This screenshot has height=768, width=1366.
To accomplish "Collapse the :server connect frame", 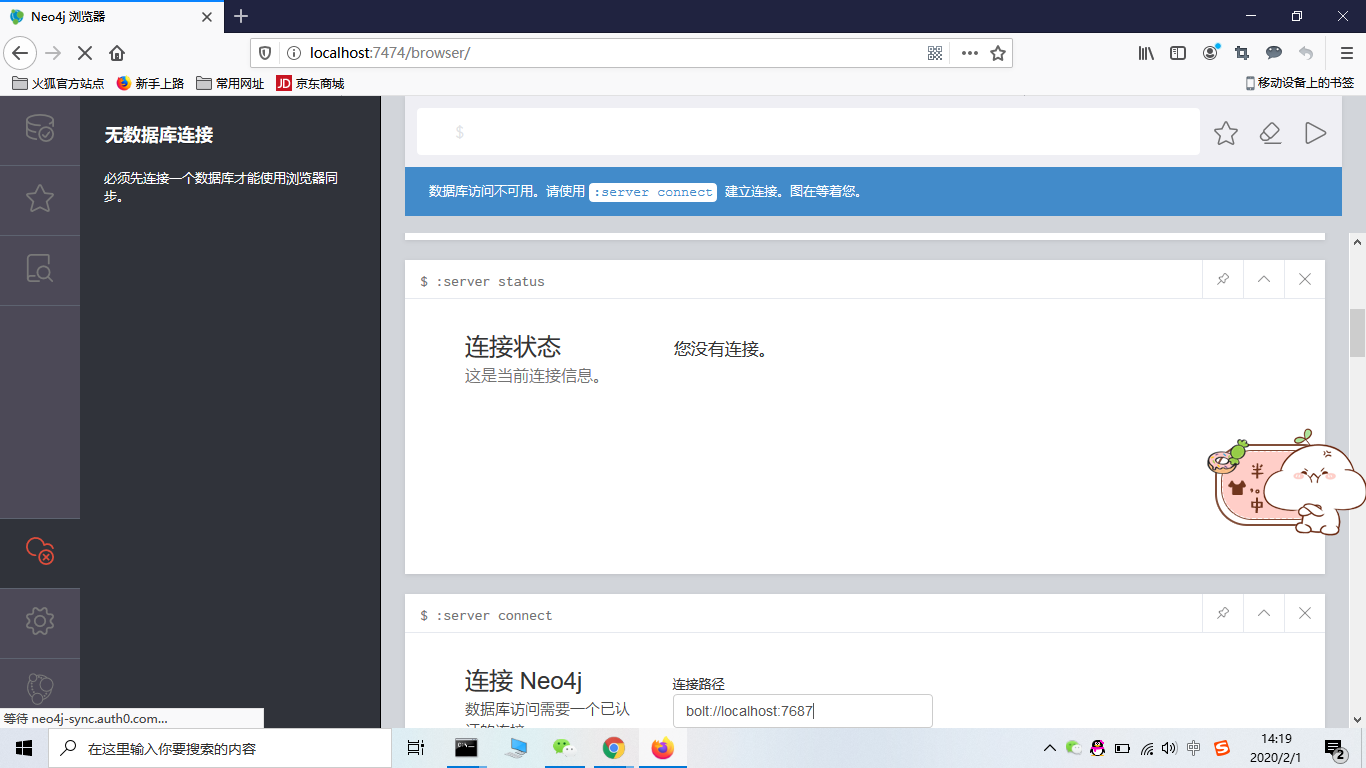I will (1264, 614).
